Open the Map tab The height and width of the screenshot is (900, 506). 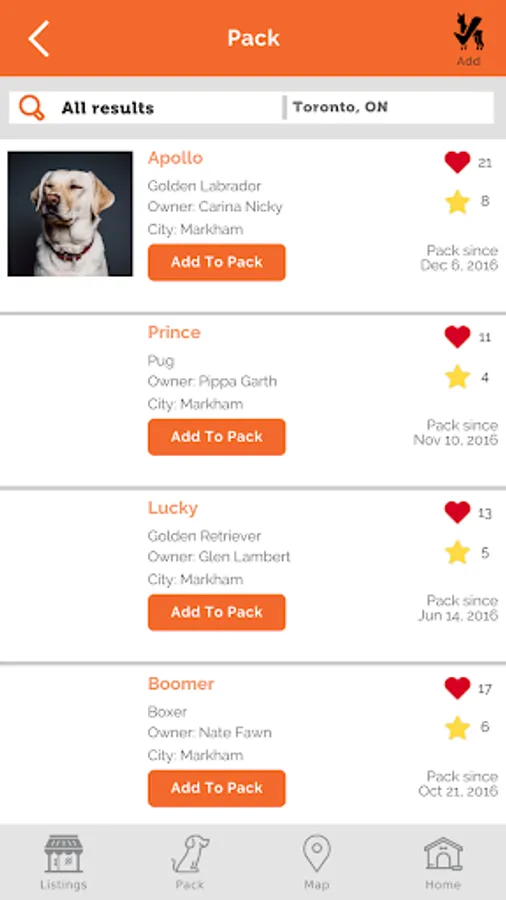[x=317, y=863]
